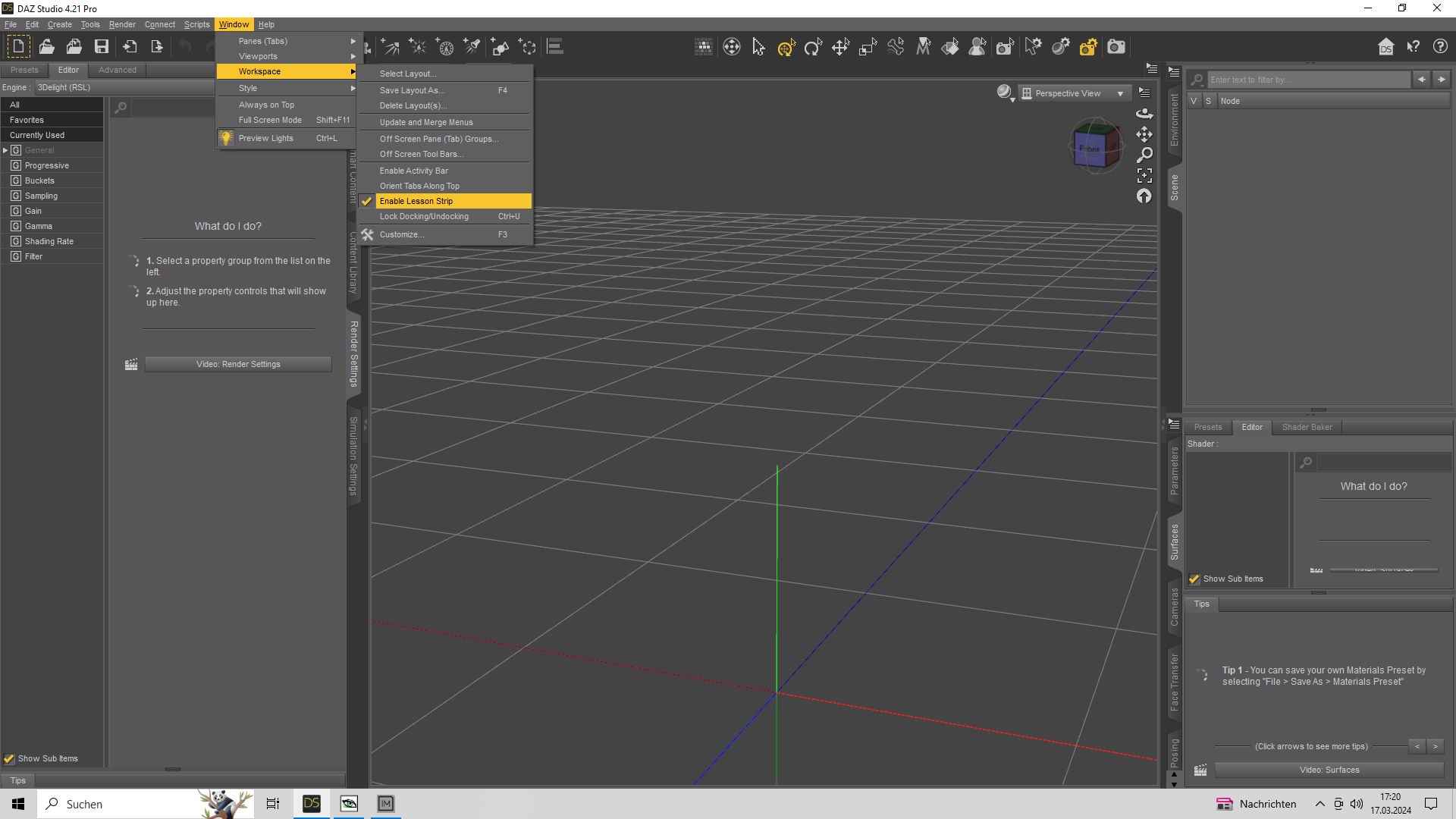Click the viewport zoom magnifier icon
Screen dimensions: 1456x819
(1144, 155)
